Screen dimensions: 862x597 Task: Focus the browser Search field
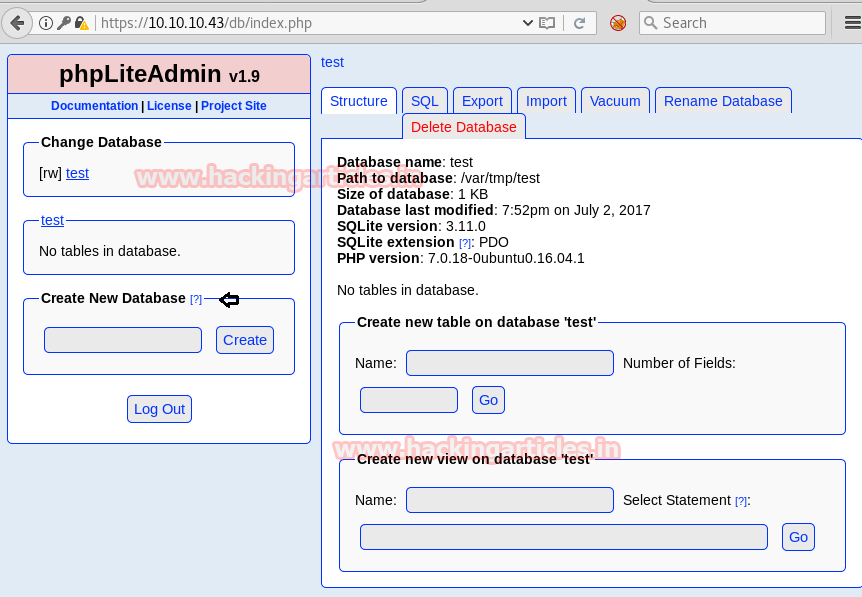[x=732, y=23]
